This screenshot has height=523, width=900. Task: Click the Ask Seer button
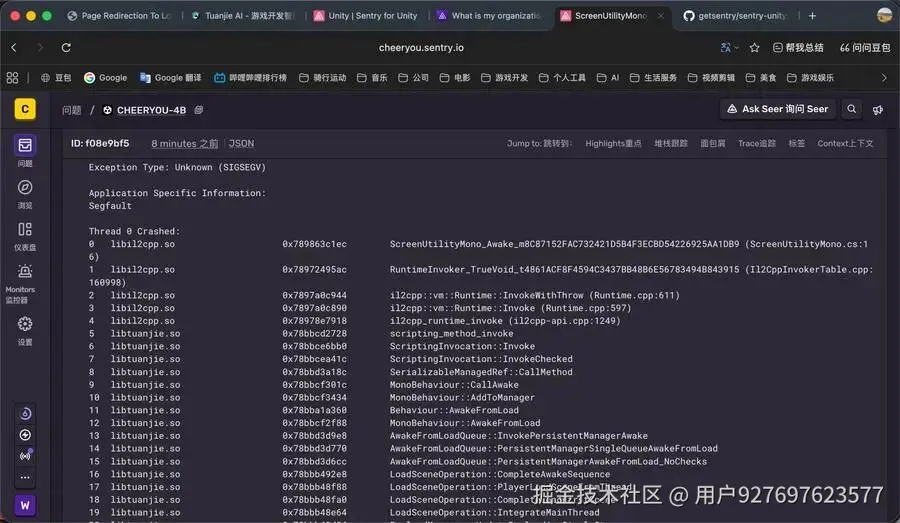pyautogui.click(x=778, y=109)
